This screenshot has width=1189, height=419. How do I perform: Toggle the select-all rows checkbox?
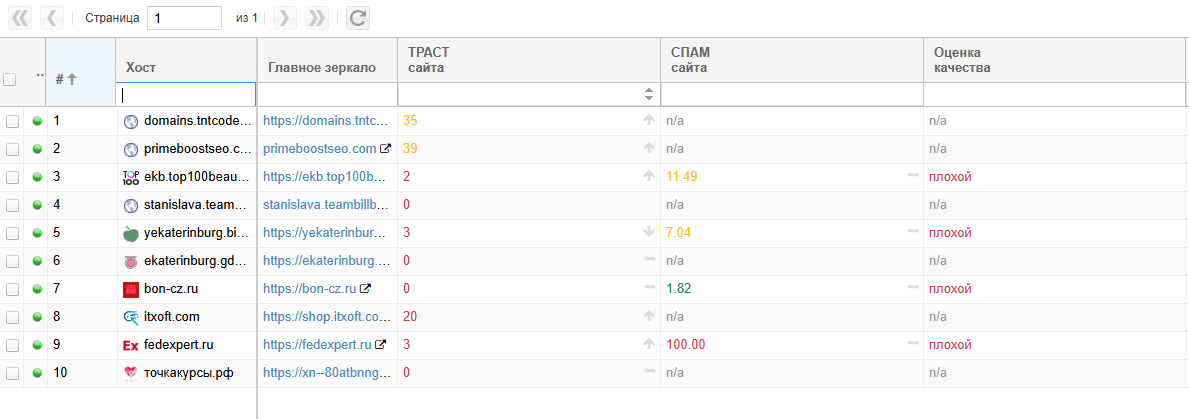pyautogui.click(x=10, y=80)
